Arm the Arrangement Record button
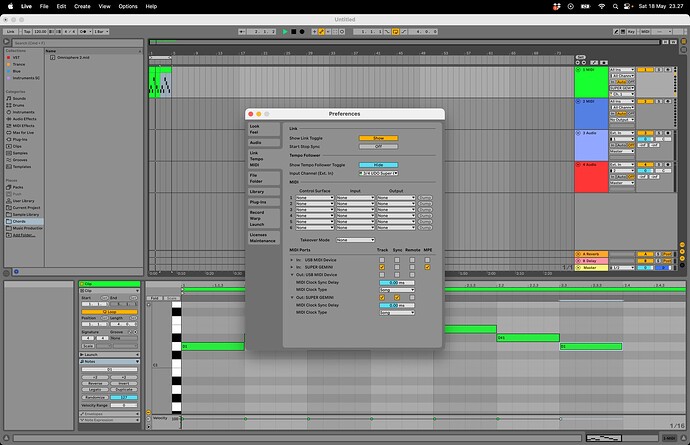Screen dimensions: 690x445 coord(302,32)
